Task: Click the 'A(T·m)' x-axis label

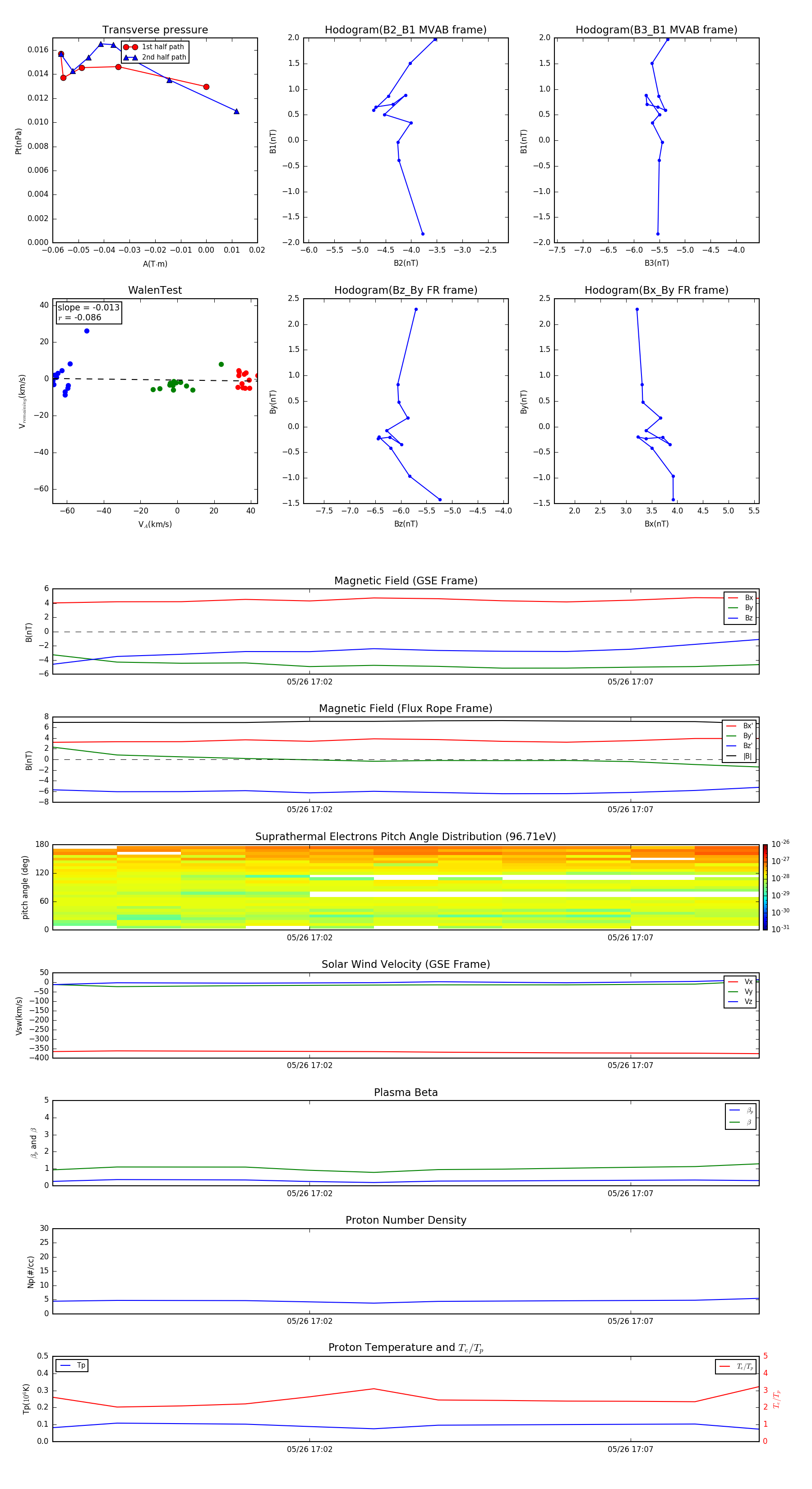Action: 155,264
